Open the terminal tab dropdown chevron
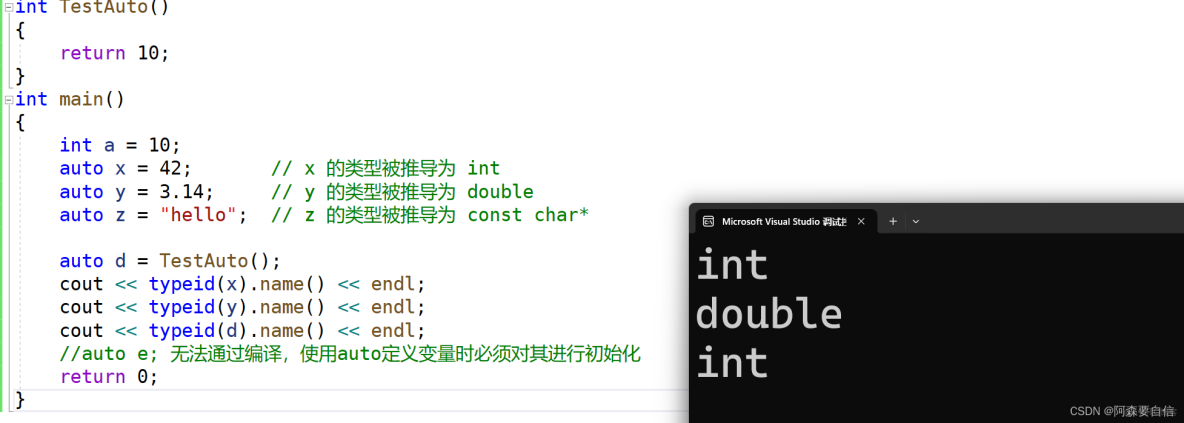The width and height of the screenshot is (1184, 423). 916,221
